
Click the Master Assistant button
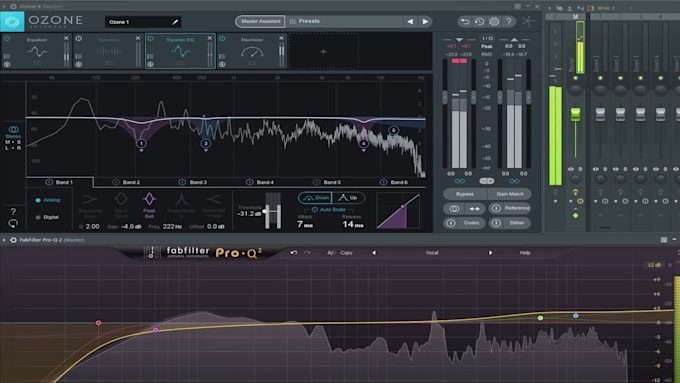click(260, 21)
